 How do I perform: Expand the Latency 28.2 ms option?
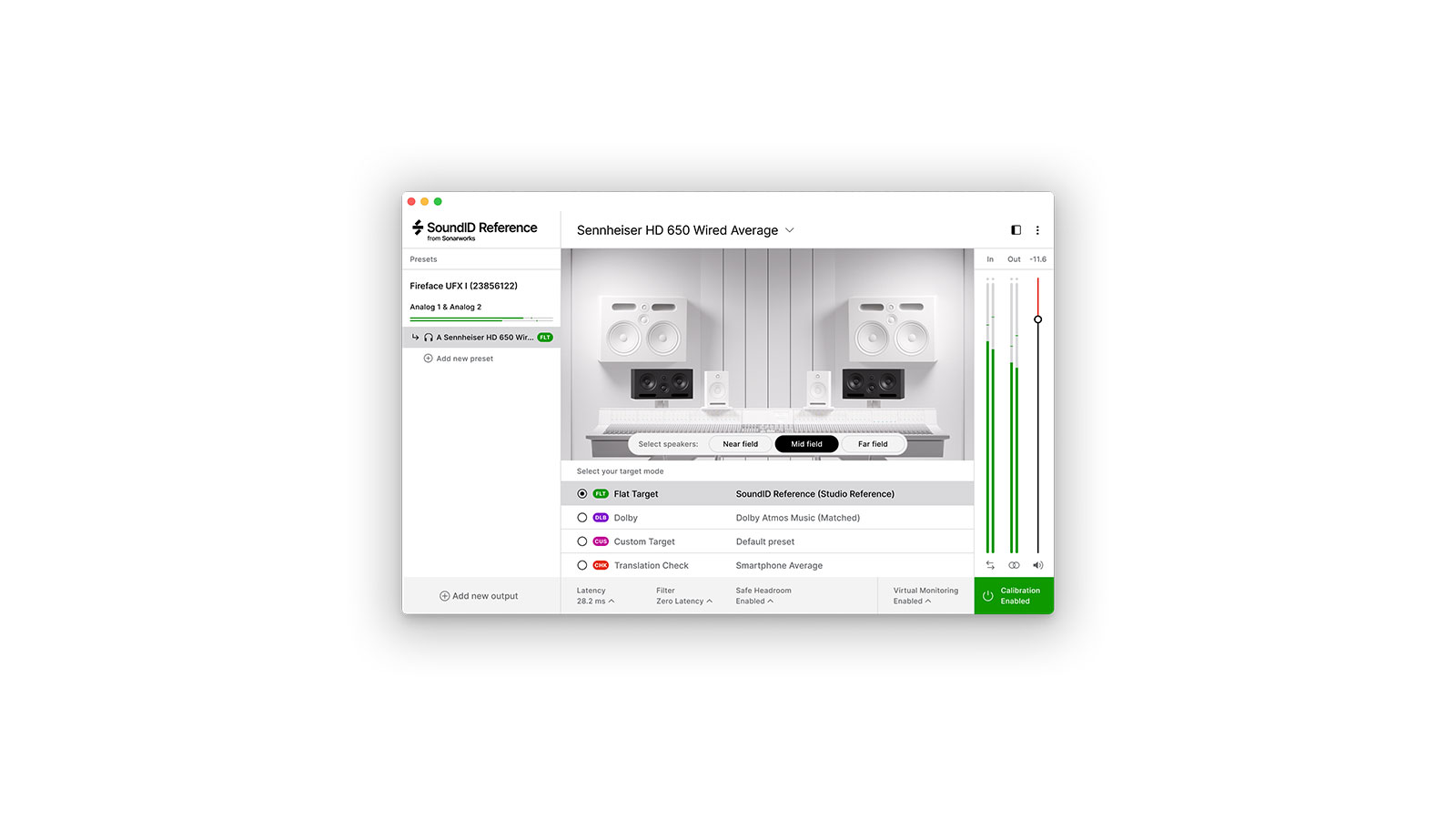595,596
